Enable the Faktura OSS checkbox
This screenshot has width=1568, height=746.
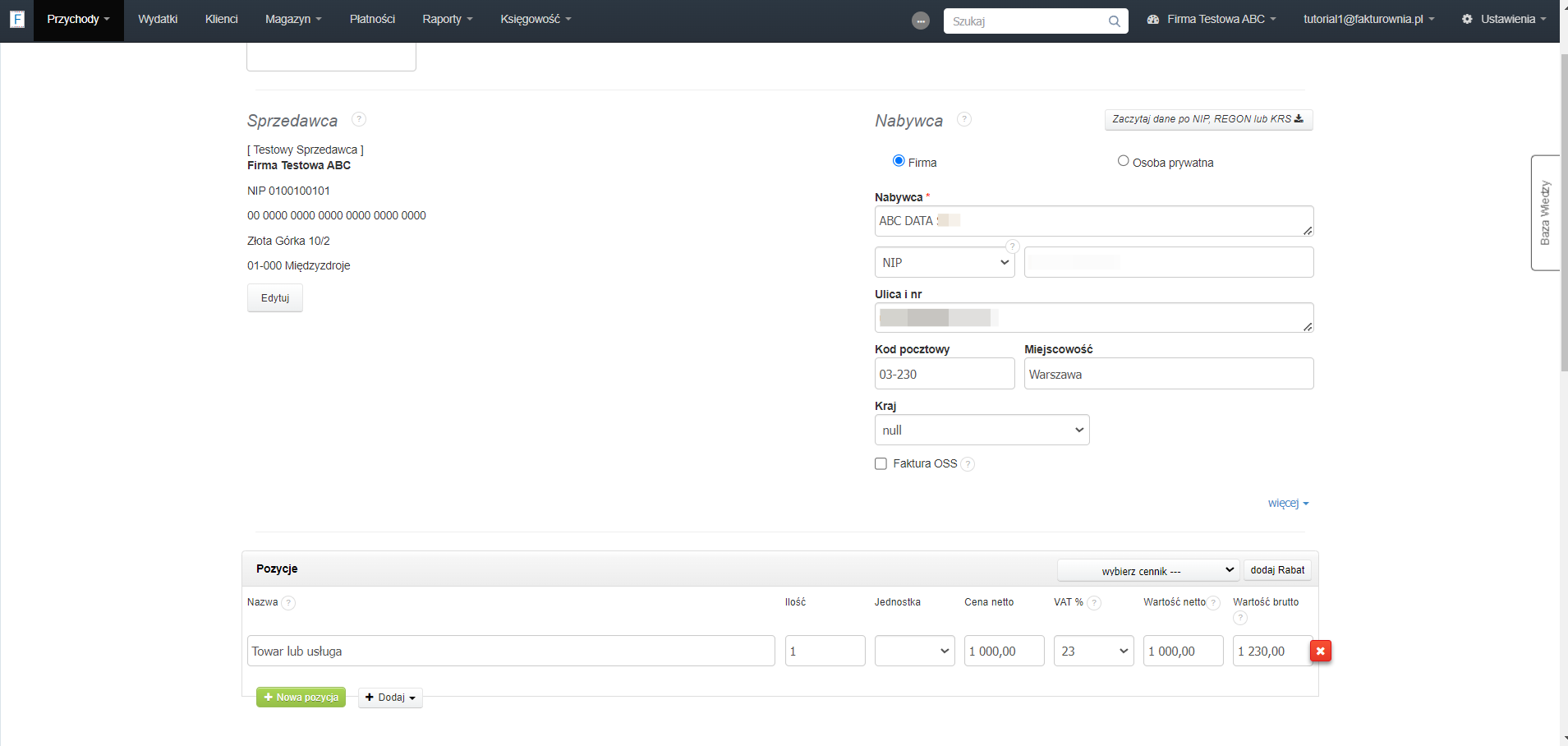(881, 464)
